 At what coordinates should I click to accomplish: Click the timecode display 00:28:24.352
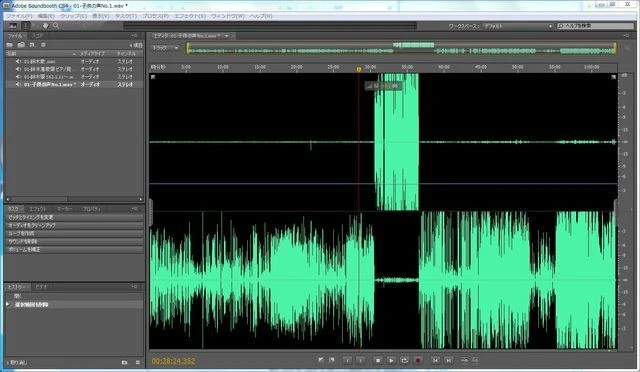(x=173, y=361)
